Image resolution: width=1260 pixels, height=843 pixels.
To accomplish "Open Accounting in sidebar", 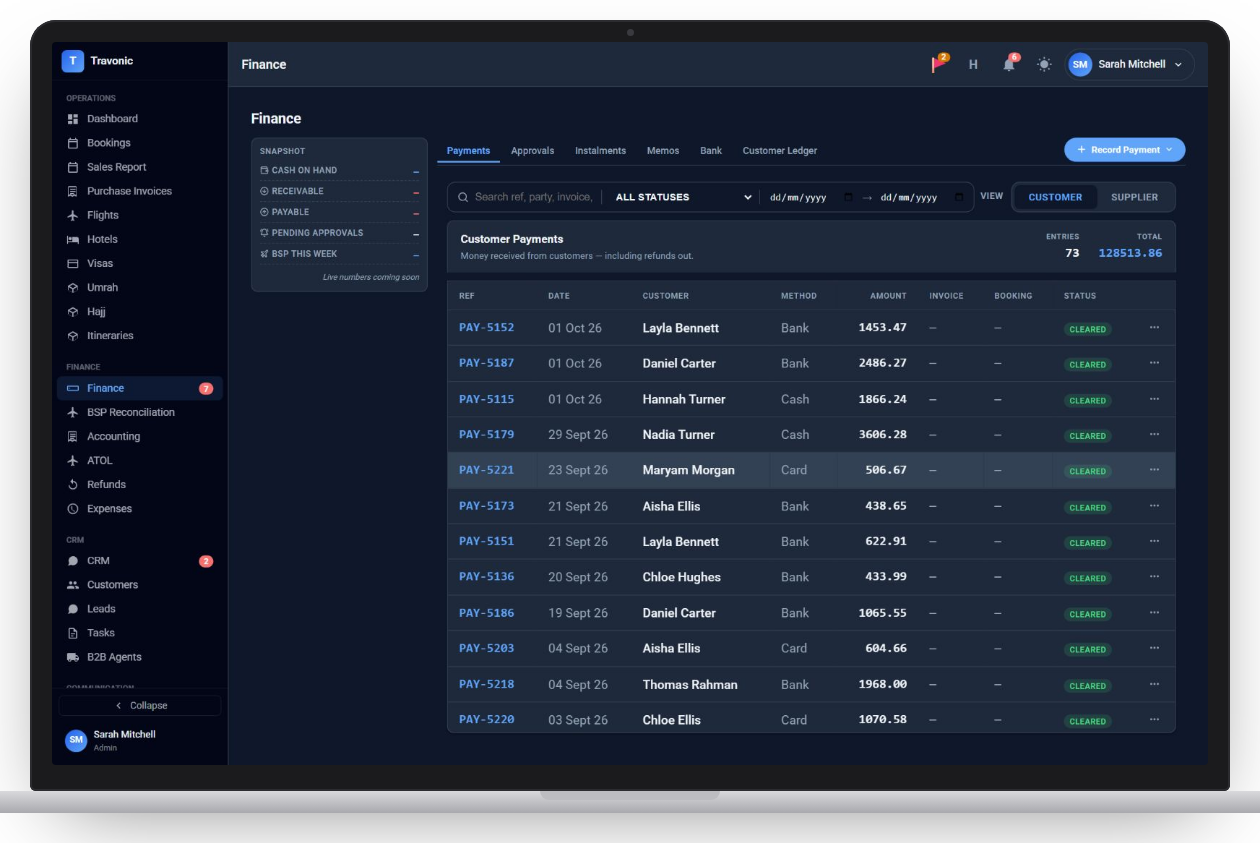I will tap(139, 436).
